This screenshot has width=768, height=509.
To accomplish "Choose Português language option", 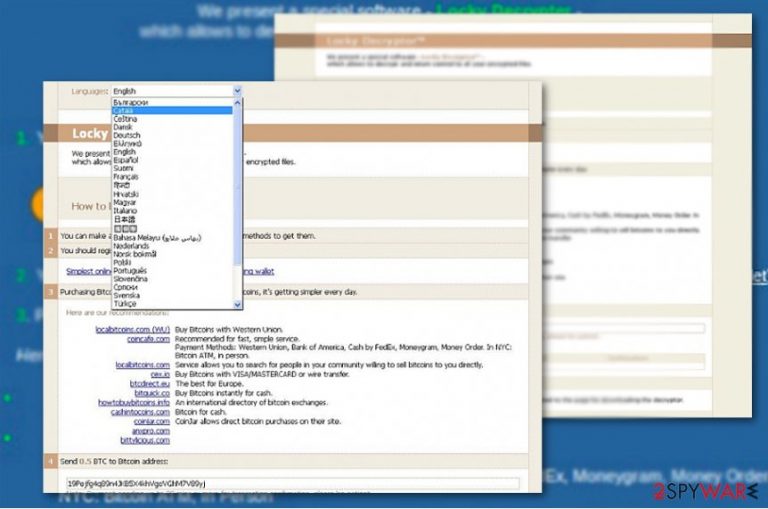I will 130,270.
